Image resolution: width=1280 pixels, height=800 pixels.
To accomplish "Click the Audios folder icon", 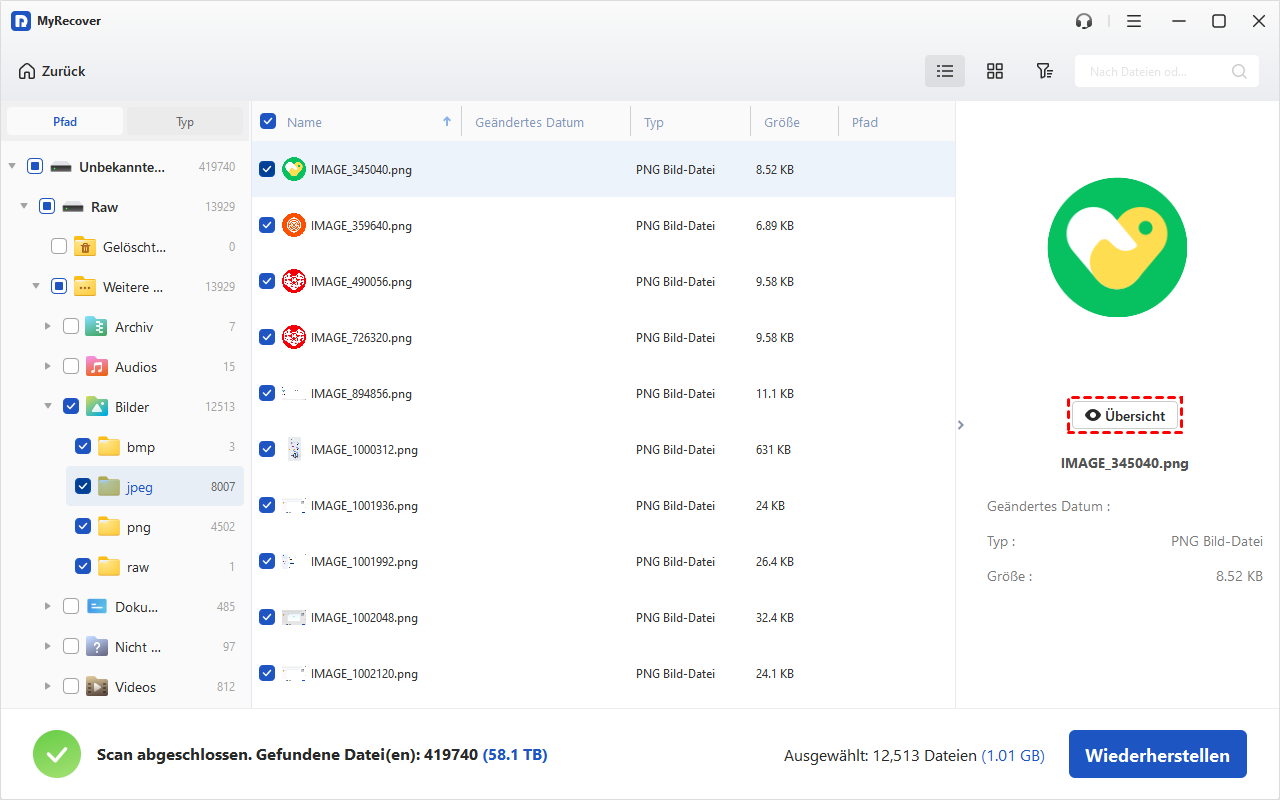I will pos(97,367).
